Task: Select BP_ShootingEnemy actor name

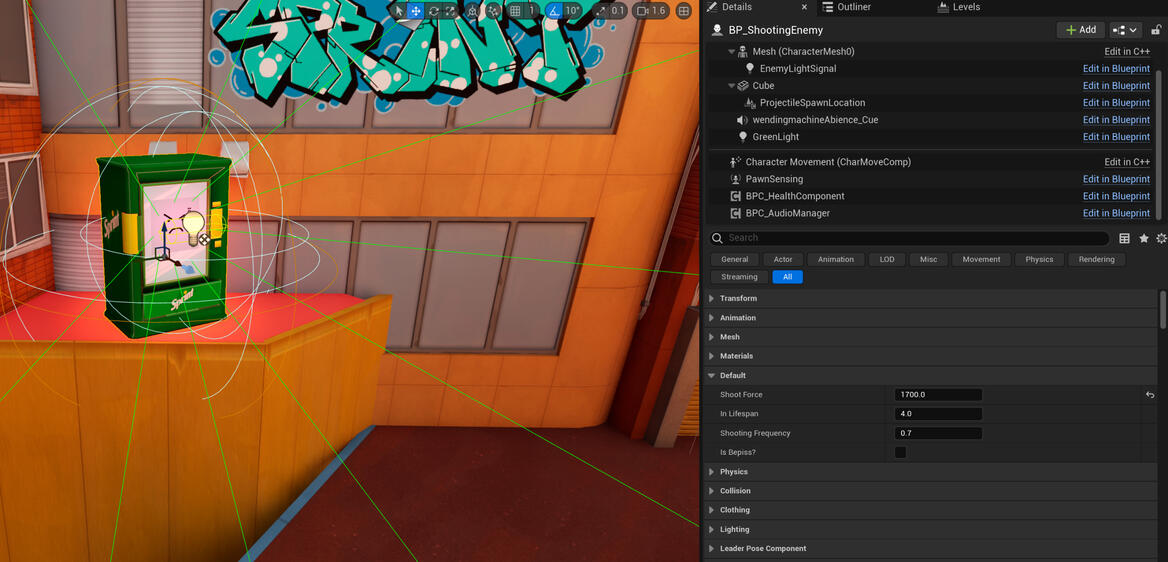Action: (775, 31)
